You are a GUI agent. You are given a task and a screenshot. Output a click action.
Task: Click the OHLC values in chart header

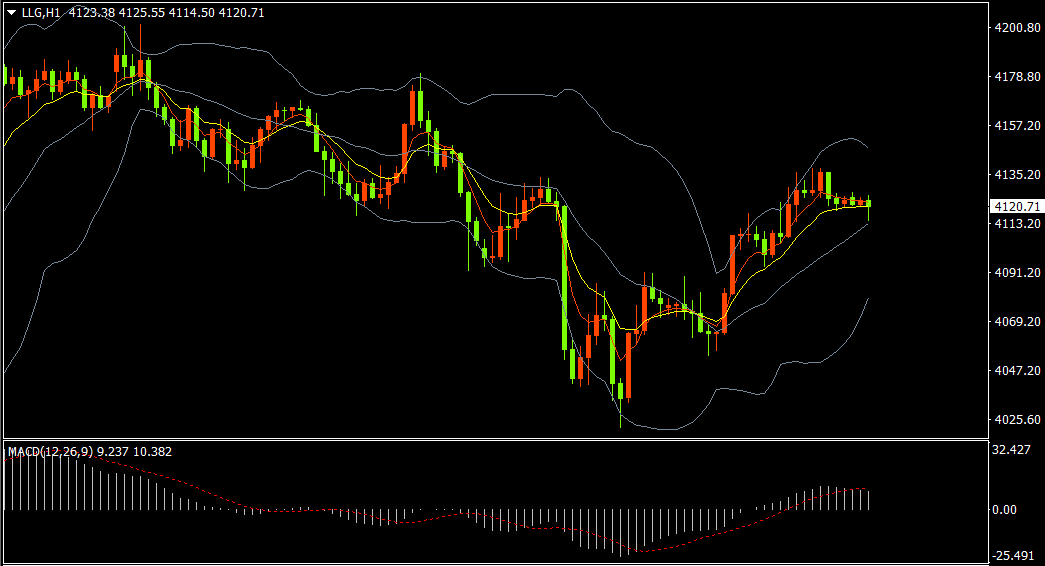pos(167,13)
